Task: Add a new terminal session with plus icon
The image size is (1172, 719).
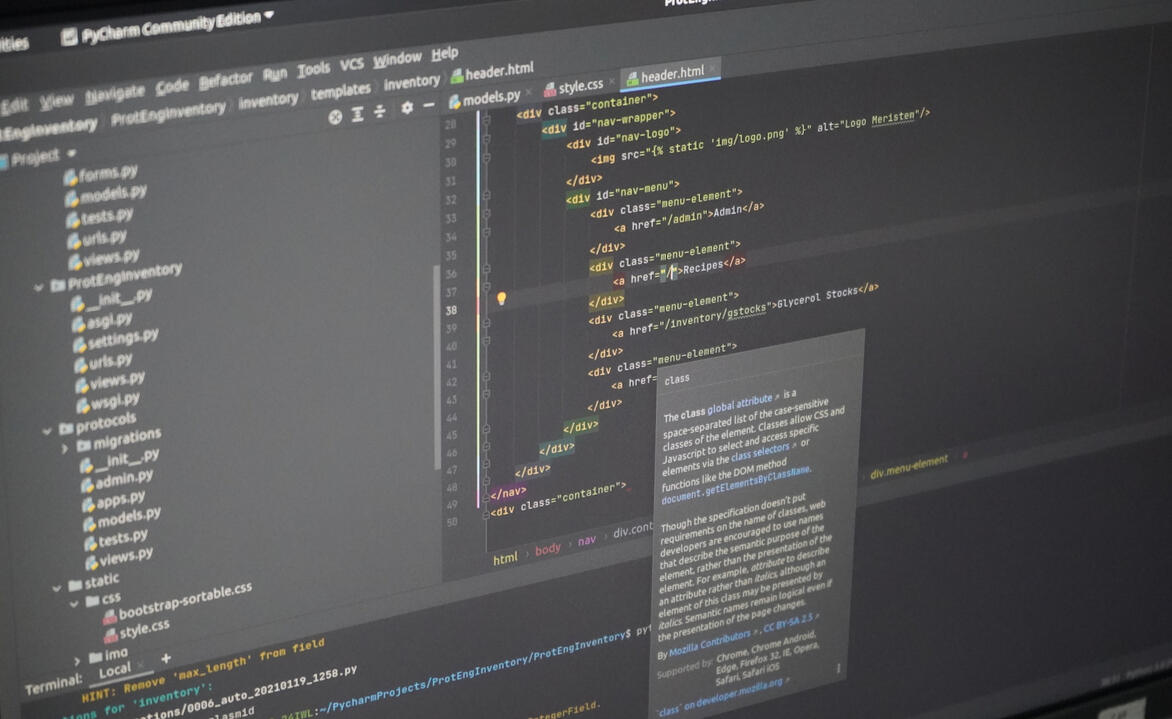Action: tap(166, 659)
